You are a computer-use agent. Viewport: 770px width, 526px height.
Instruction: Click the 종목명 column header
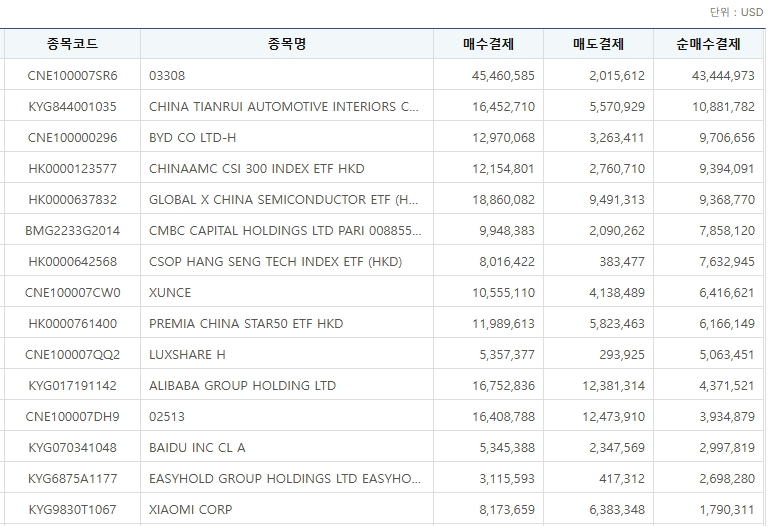click(287, 44)
